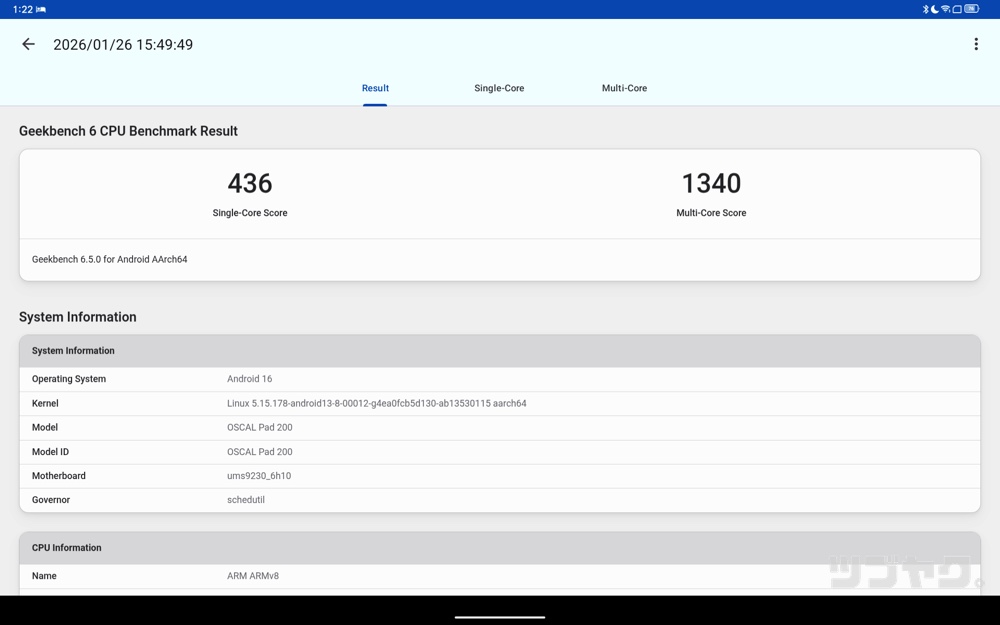The height and width of the screenshot is (625, 1000).
Task: Select the Kernel row showing Linux 5.15.178
Action: click(500, 403)
